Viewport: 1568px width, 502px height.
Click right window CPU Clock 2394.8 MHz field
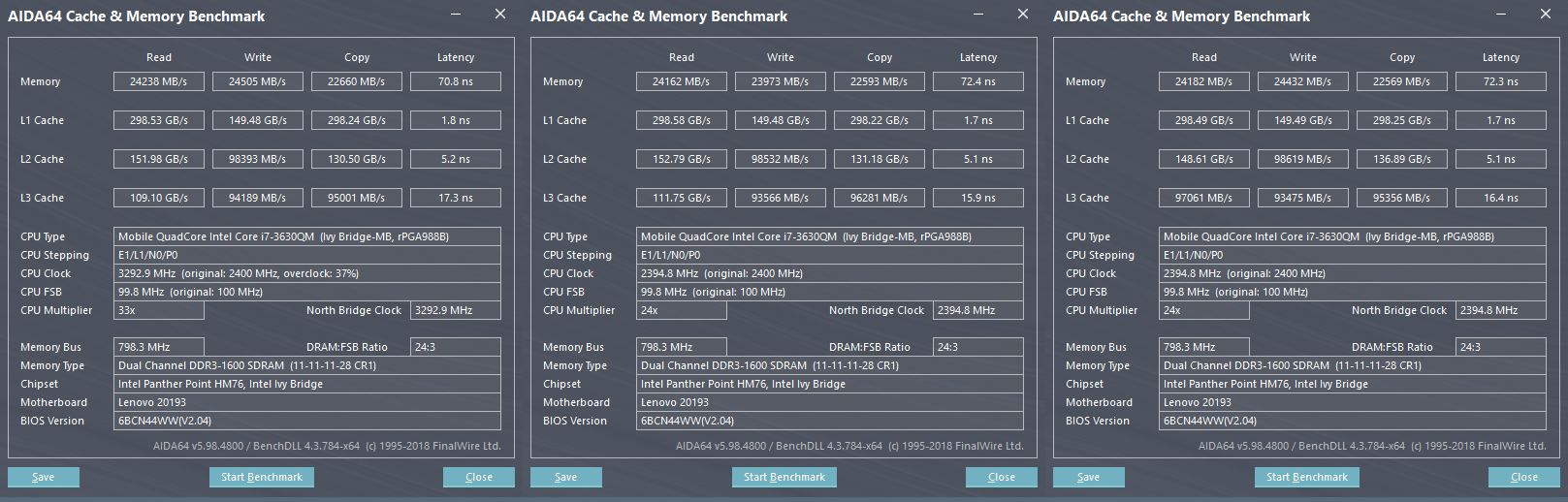(x=1353, y=273)
